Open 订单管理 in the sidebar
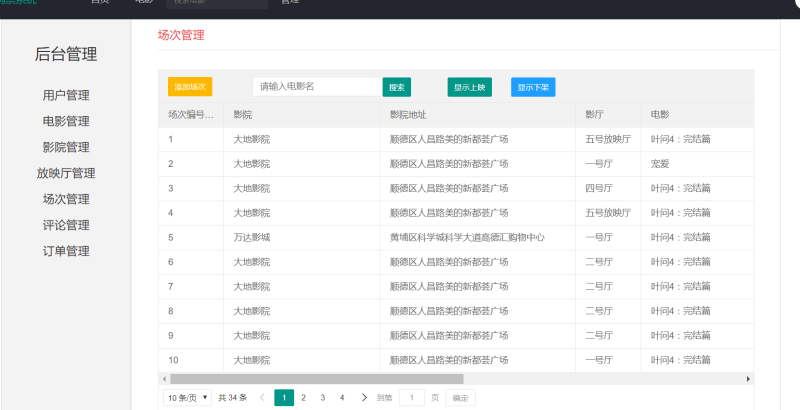800x410 pixels. (x=66, y=251)
